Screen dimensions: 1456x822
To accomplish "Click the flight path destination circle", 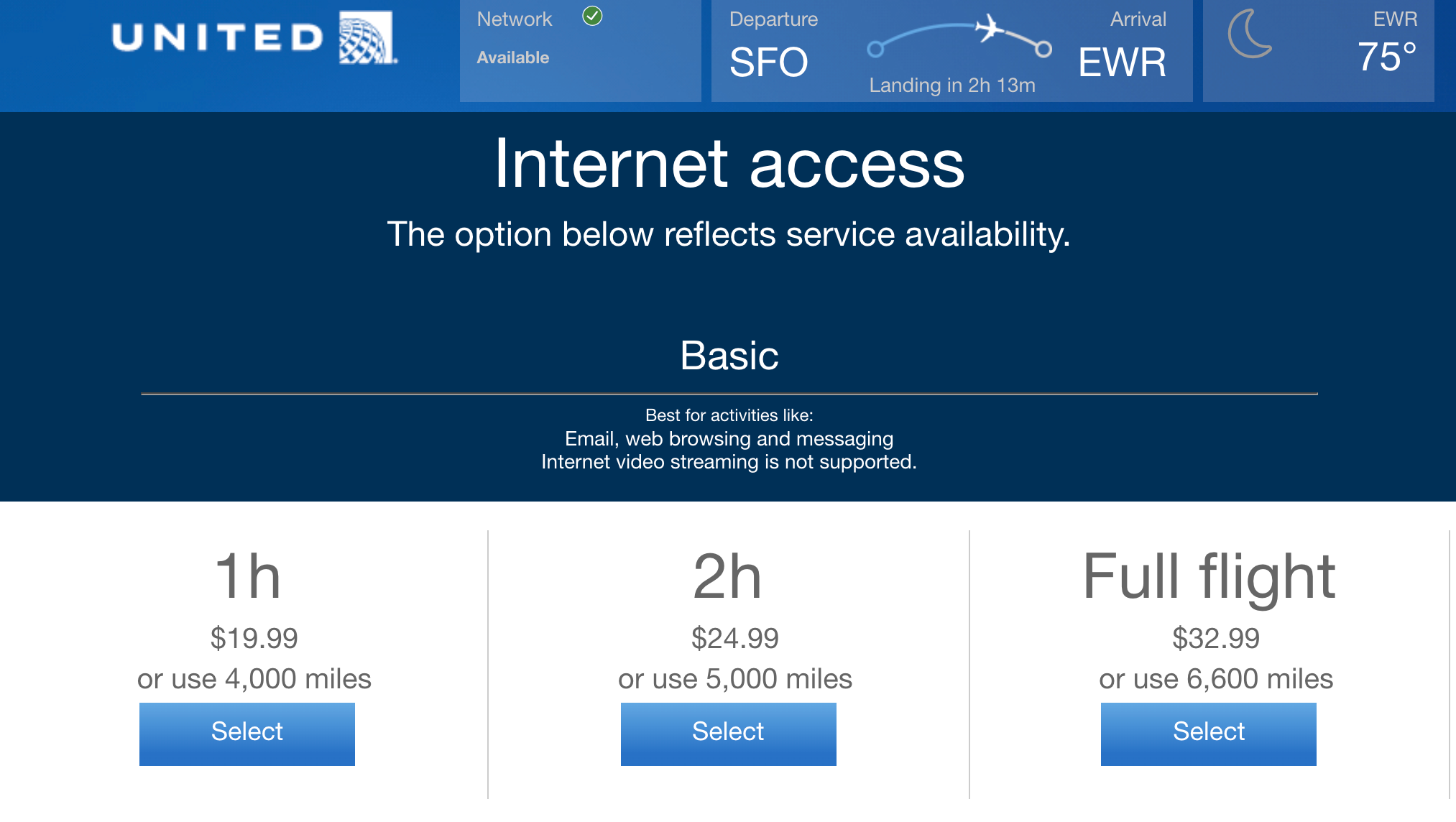I will coord(1043,49).
